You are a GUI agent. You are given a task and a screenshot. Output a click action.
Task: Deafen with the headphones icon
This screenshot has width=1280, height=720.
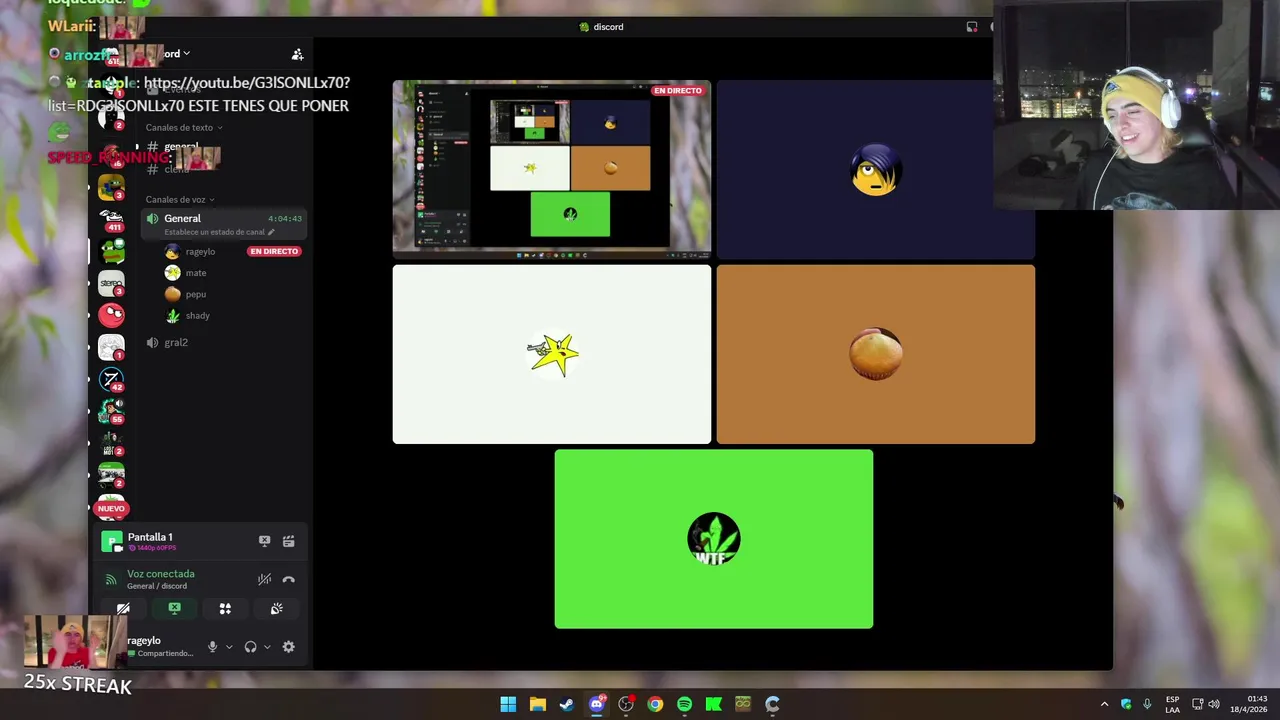pos(250,647)
